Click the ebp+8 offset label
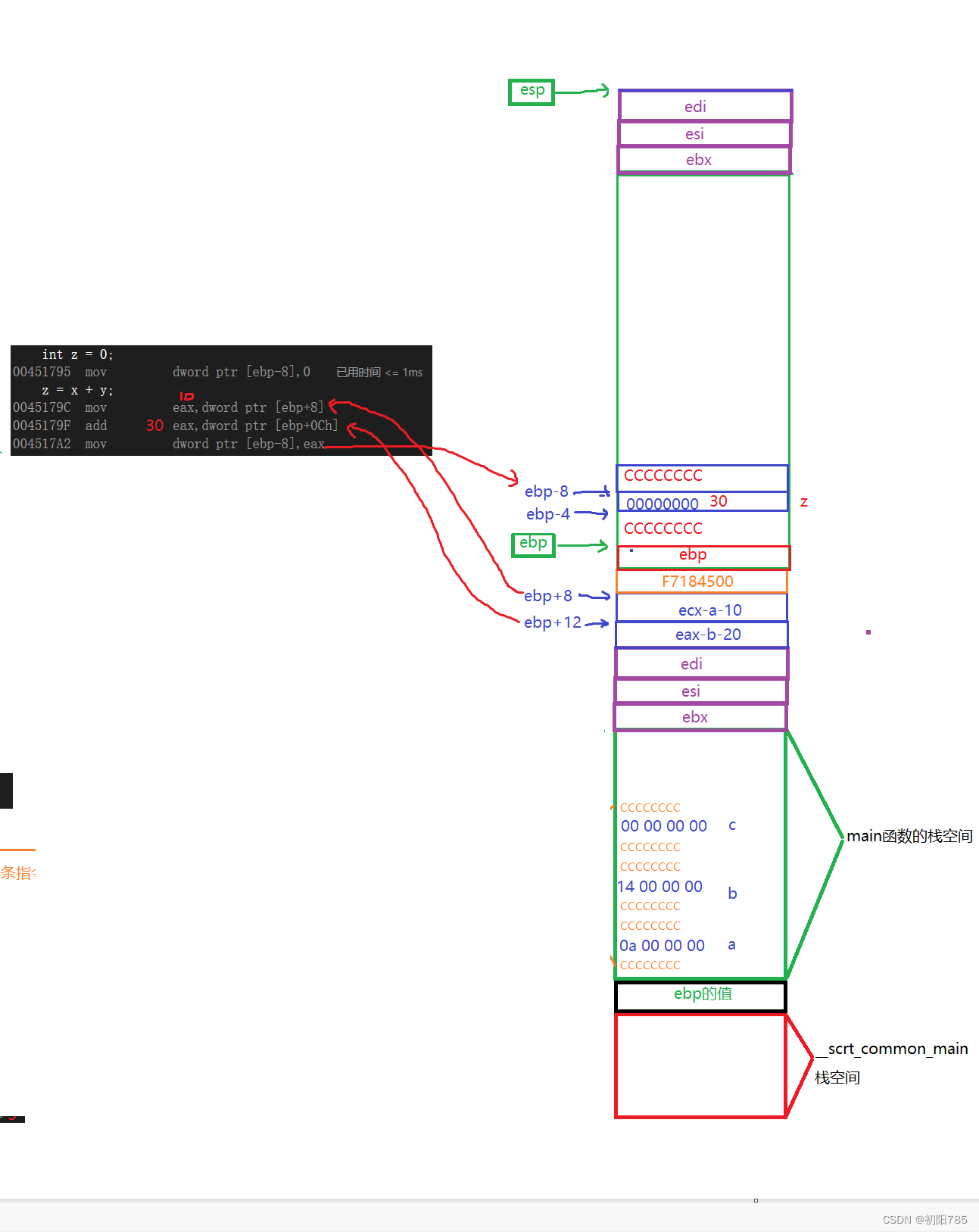 tap(547, 596)
